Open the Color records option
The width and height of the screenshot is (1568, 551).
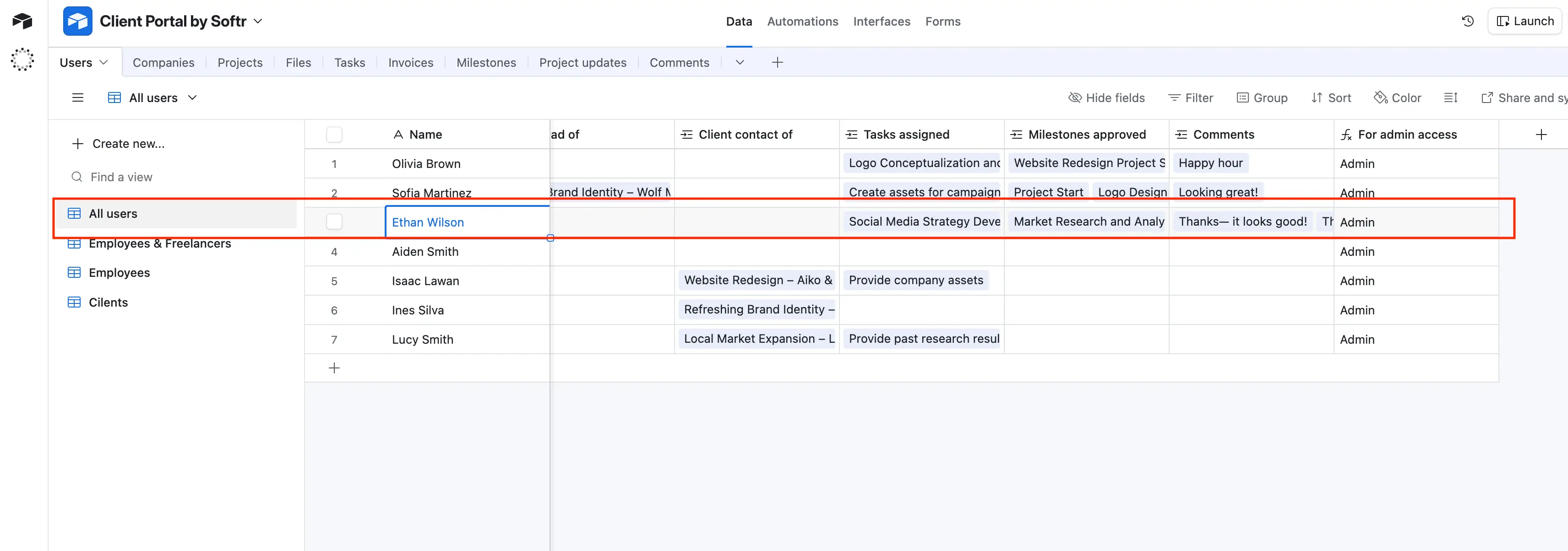(x=1398, y=98)
